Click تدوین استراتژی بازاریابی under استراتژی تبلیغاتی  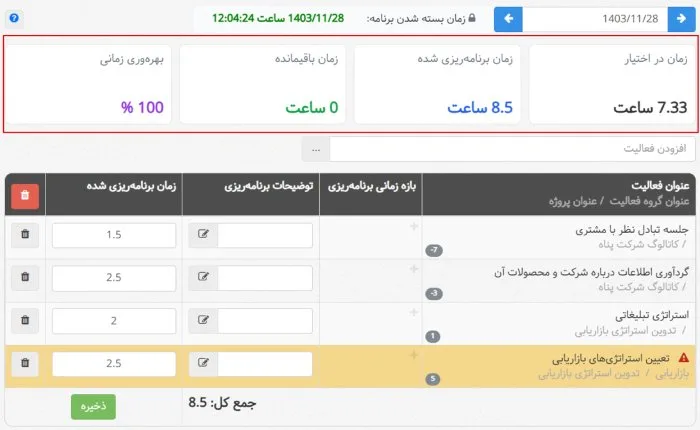625,331
